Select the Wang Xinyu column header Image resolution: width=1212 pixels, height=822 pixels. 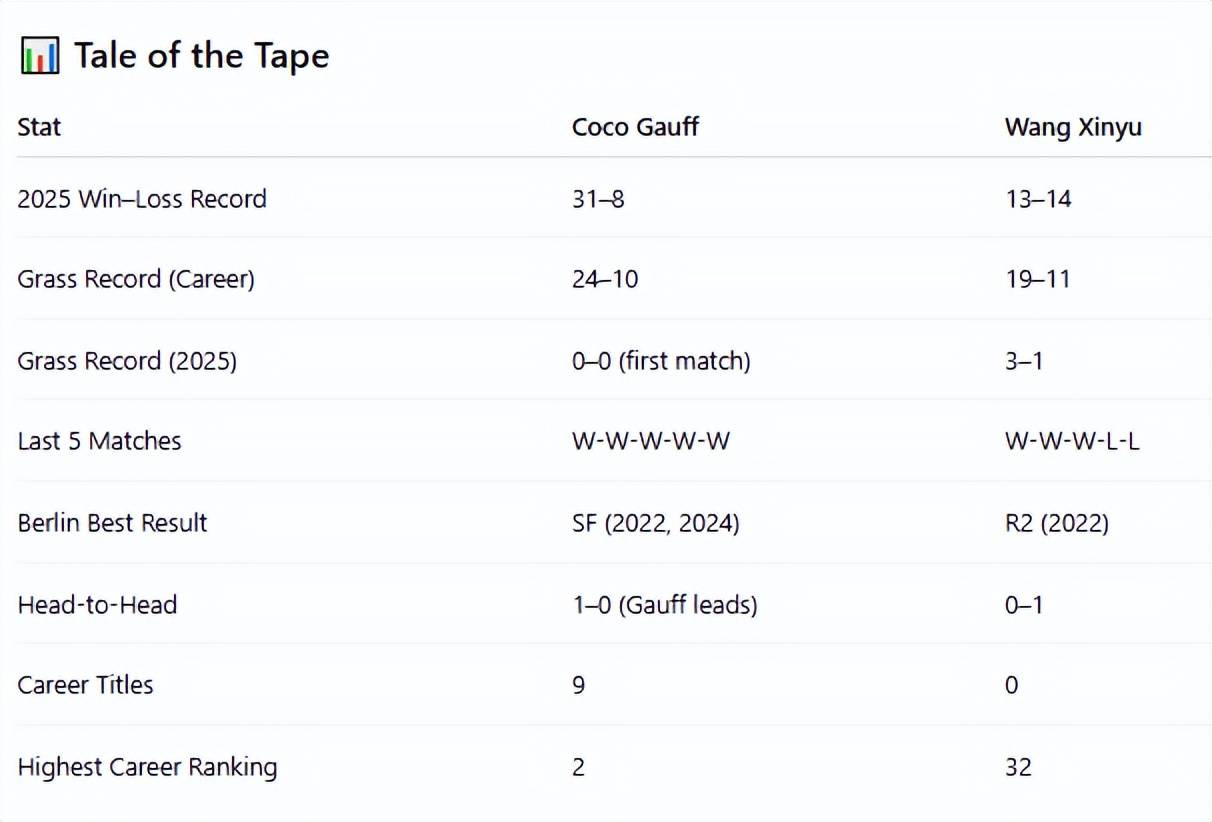1073,128
